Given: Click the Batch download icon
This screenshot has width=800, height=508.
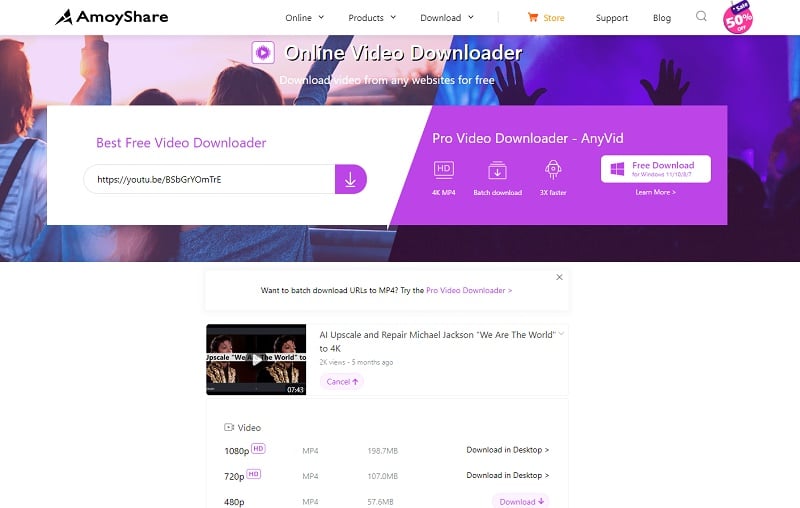Looking at the screenshot, I should tap(497, 170).
